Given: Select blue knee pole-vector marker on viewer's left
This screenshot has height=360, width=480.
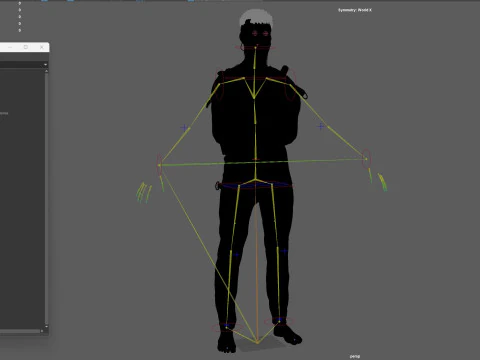Looking at the screenshot, I should coord(236,255).
